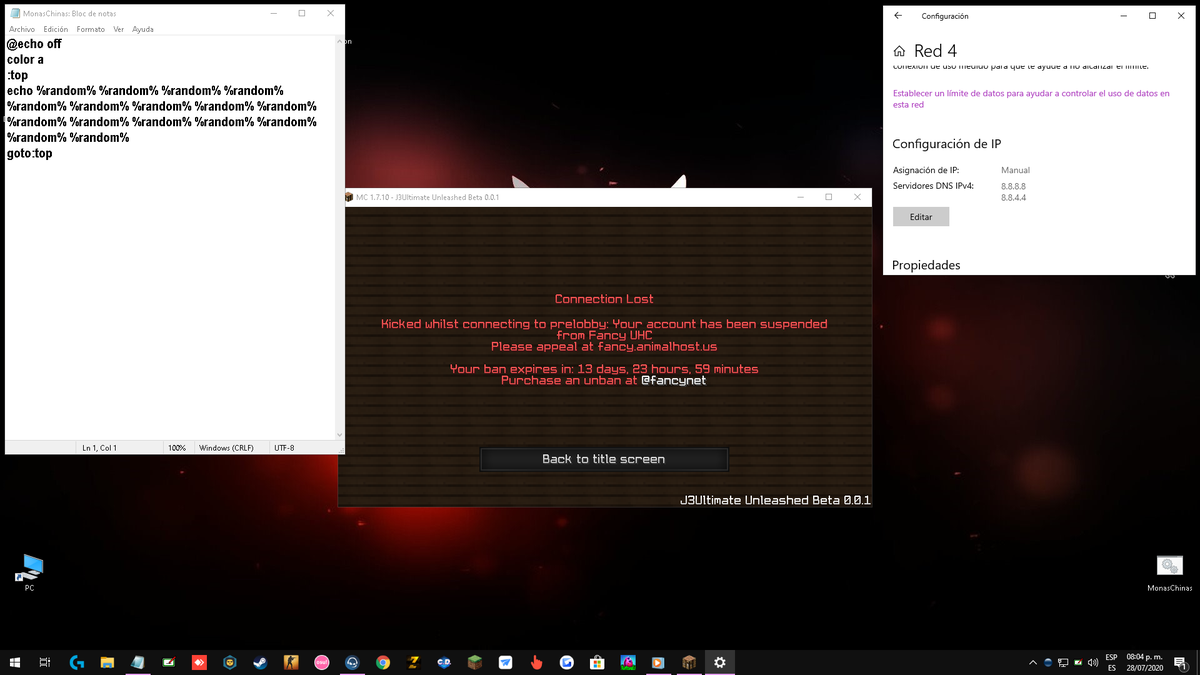The width and height of the screenshot is (1200, 675).
Task: Open the Formato menu in Notepad
Action: (x=91, y=29)
